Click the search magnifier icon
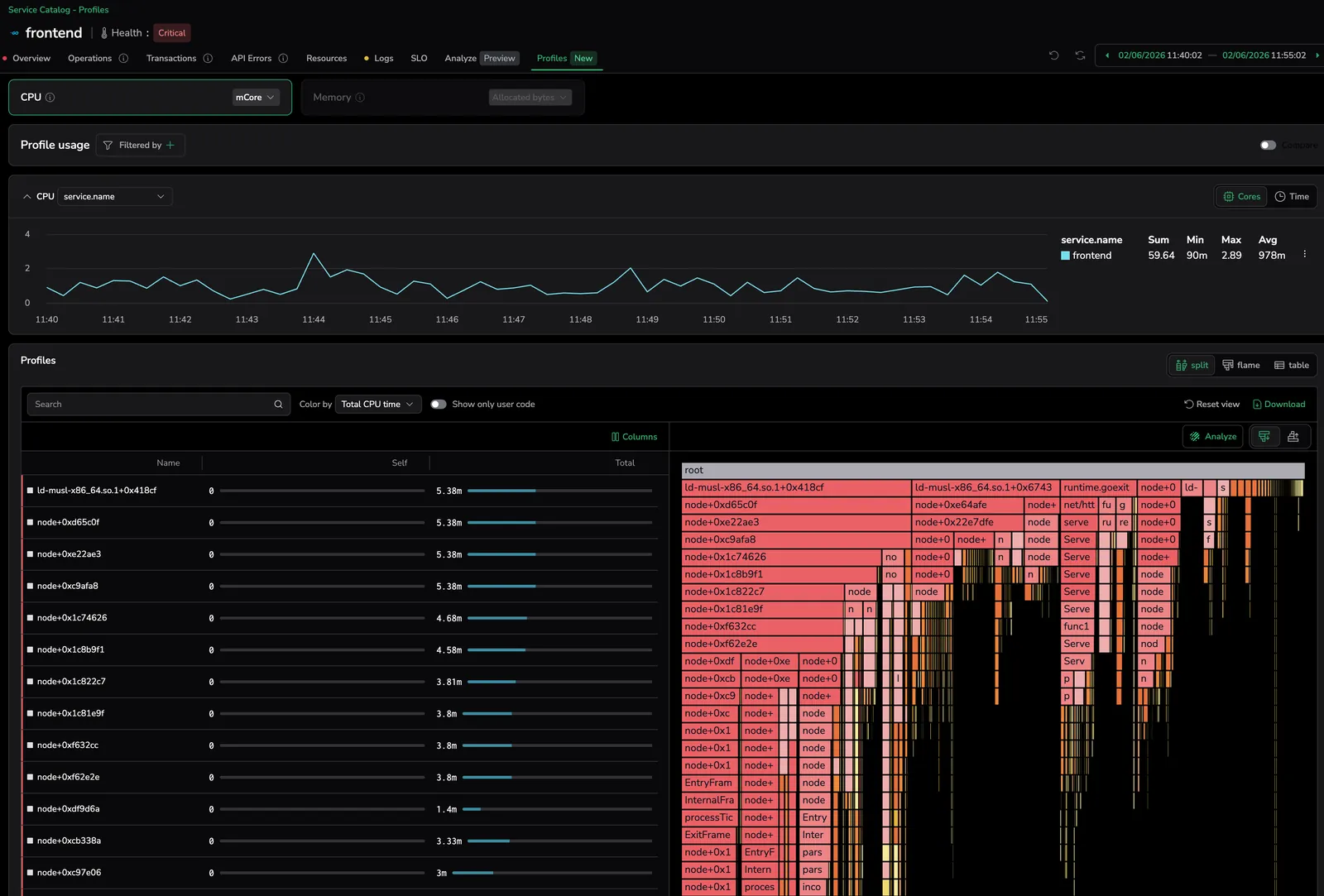This screenshot has height=896, width=1324. [x=278, y=405]
